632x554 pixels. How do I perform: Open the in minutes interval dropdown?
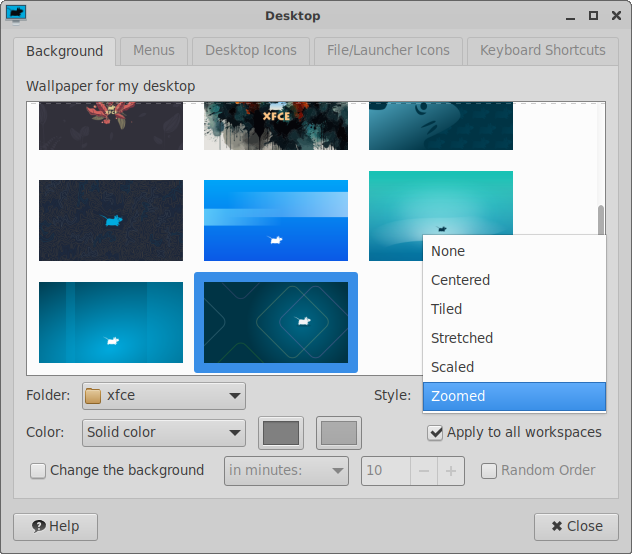click(286, 471)
